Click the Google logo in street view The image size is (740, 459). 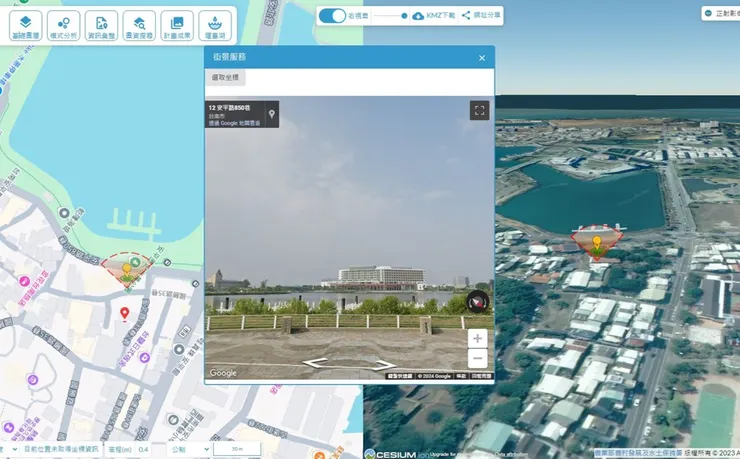(223, 373)
